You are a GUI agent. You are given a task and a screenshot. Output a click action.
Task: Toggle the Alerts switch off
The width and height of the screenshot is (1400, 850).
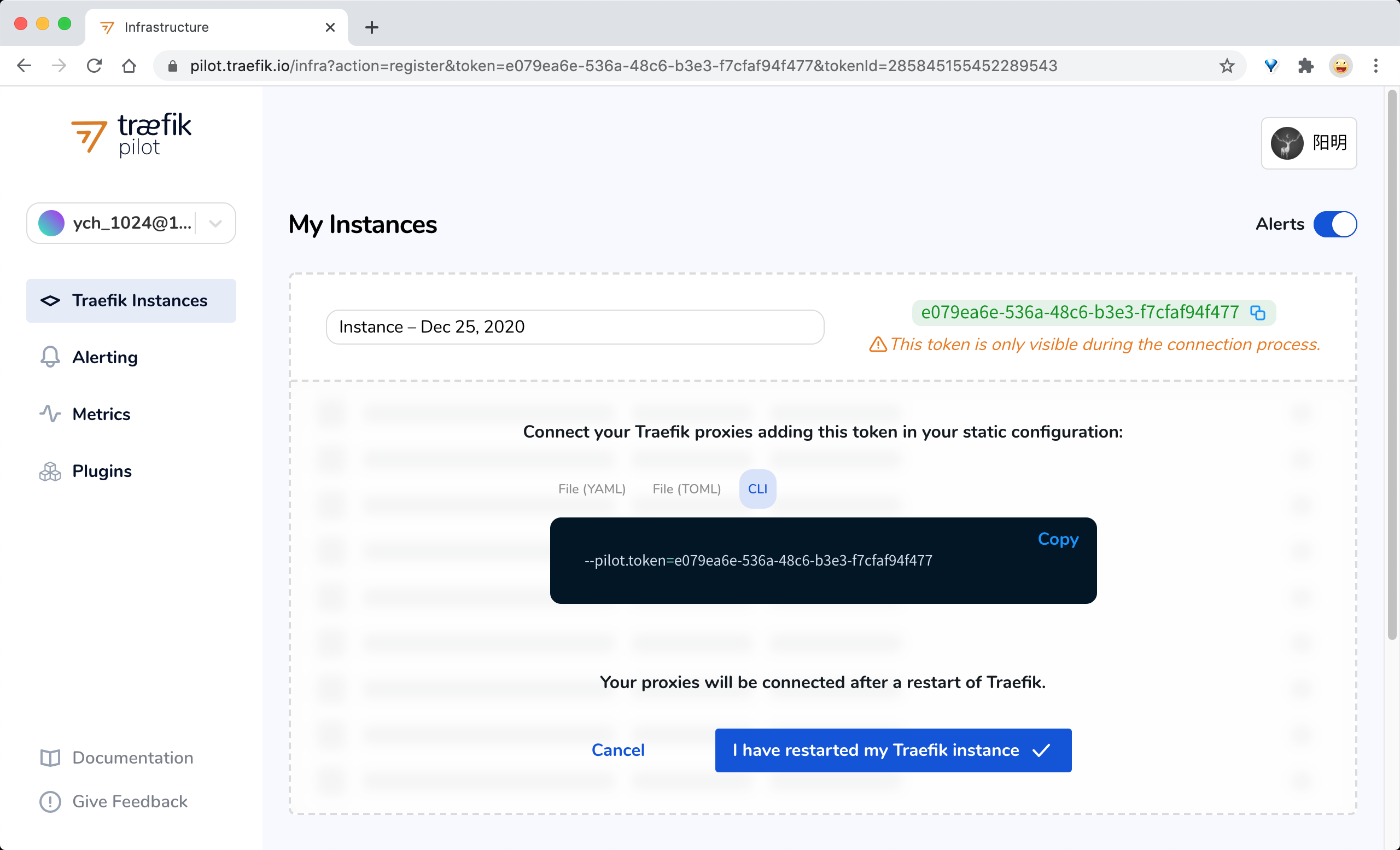tap(1335, 224)
